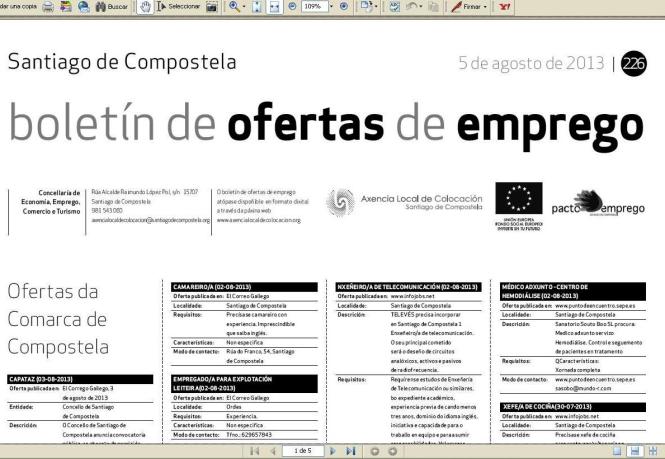Open the zoom tool dropdown arrow
The width and height of the screenshot is (665, 459).
click(244, 7)
